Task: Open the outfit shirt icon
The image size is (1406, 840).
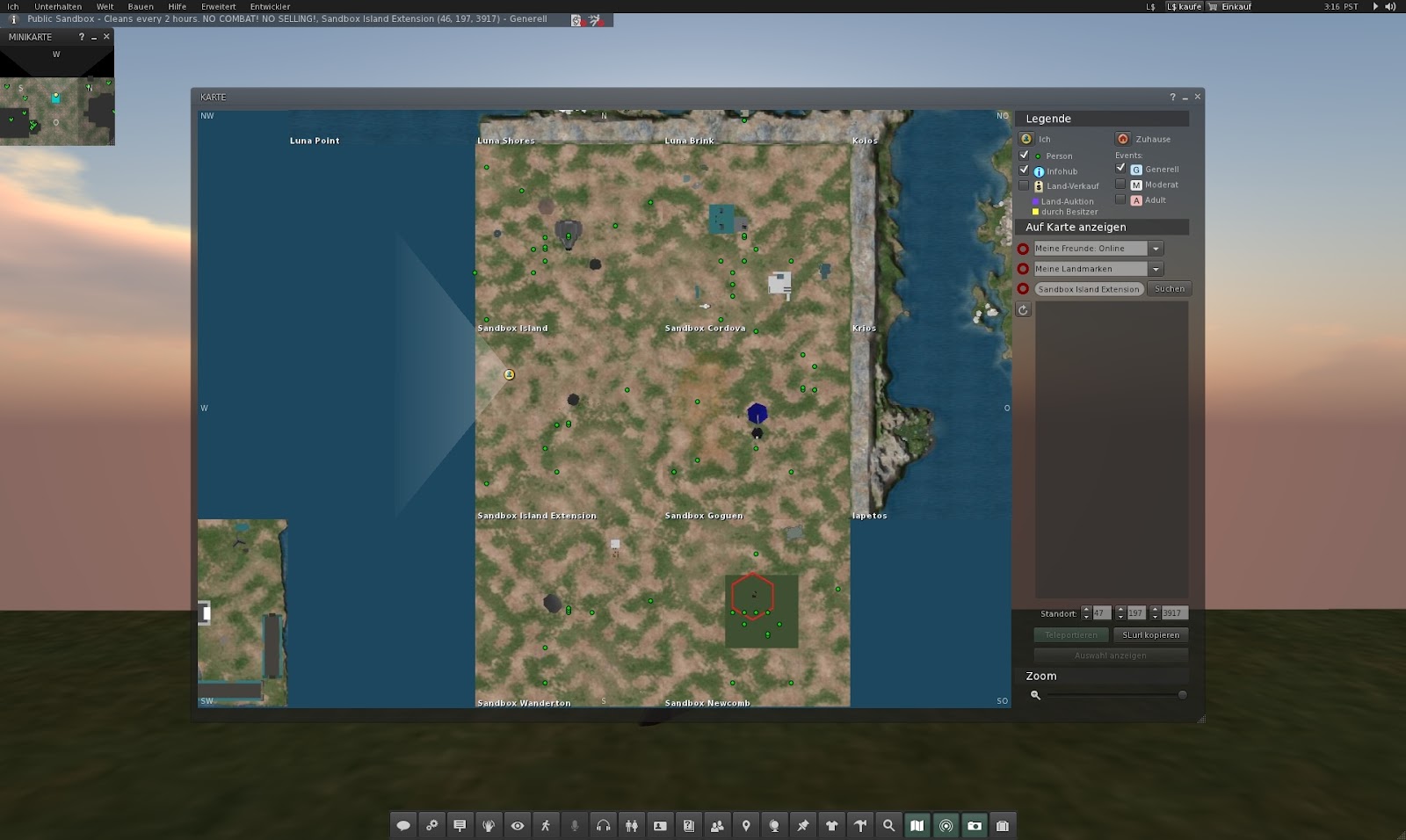Action: [832, 825]
